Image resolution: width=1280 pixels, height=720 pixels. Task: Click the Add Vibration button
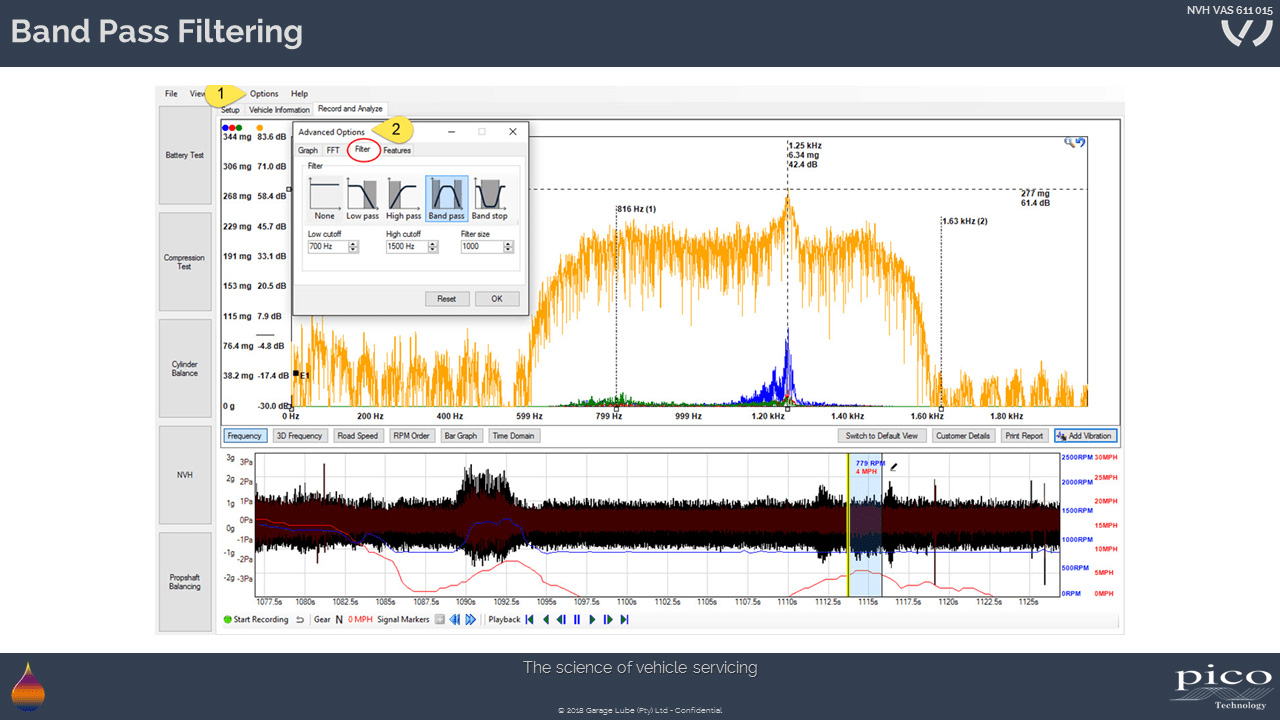click(x=1085, y=436)
